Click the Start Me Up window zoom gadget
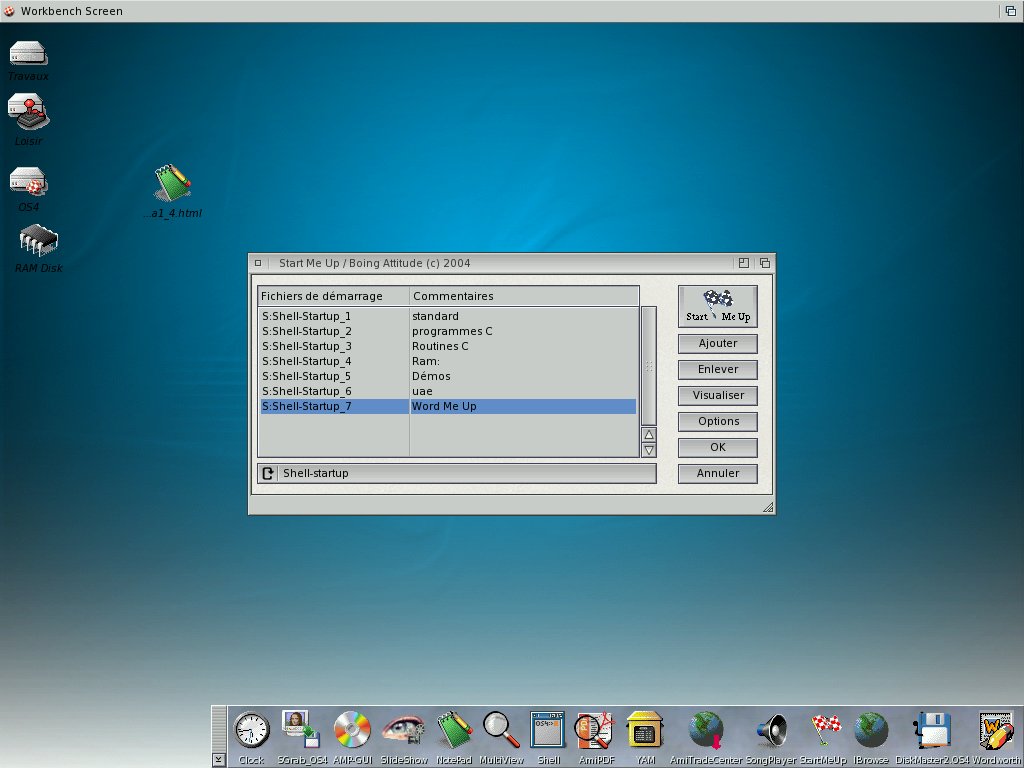 tap(744, 263)
